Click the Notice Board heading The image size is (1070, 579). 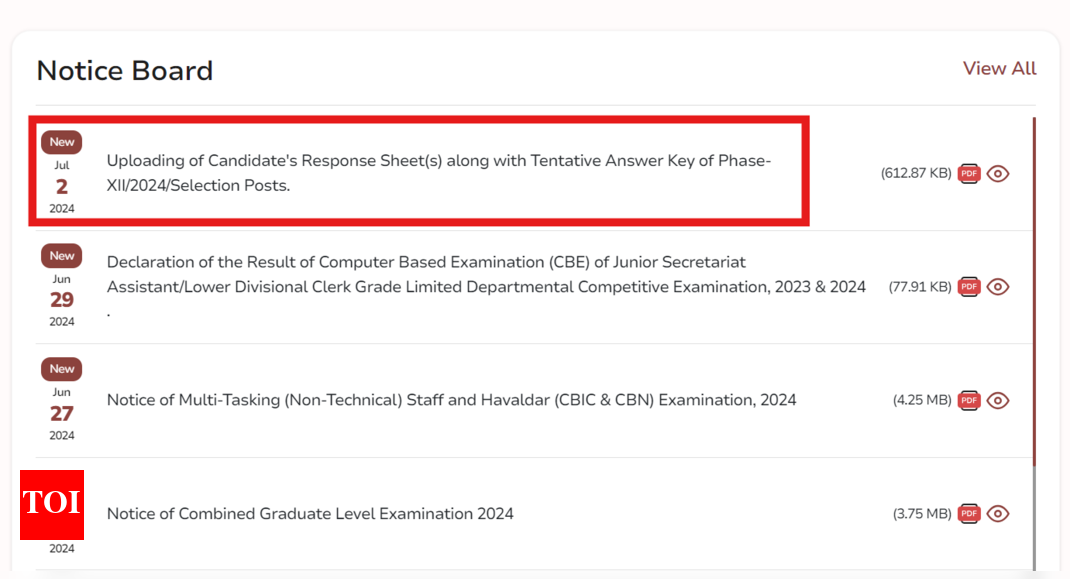[x=125, y=71]
